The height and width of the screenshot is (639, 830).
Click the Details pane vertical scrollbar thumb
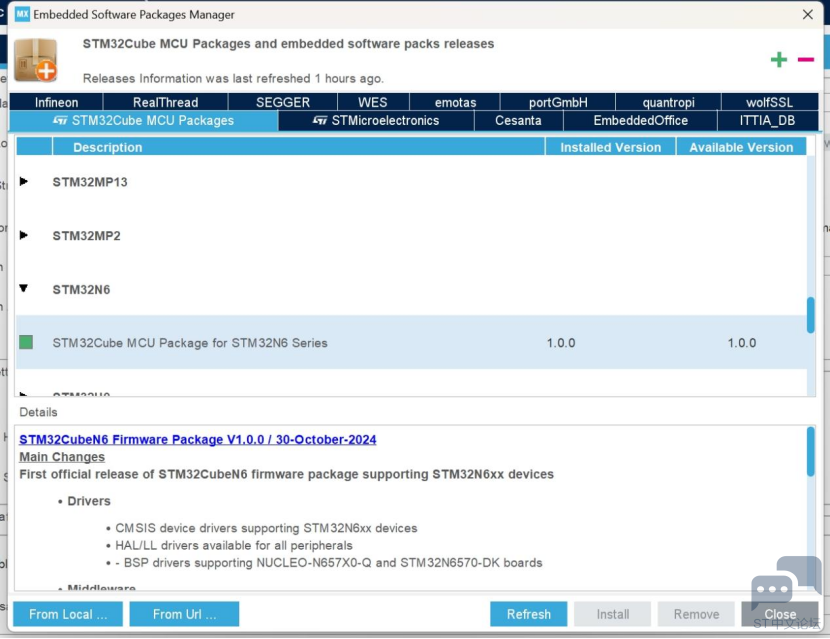810,452
